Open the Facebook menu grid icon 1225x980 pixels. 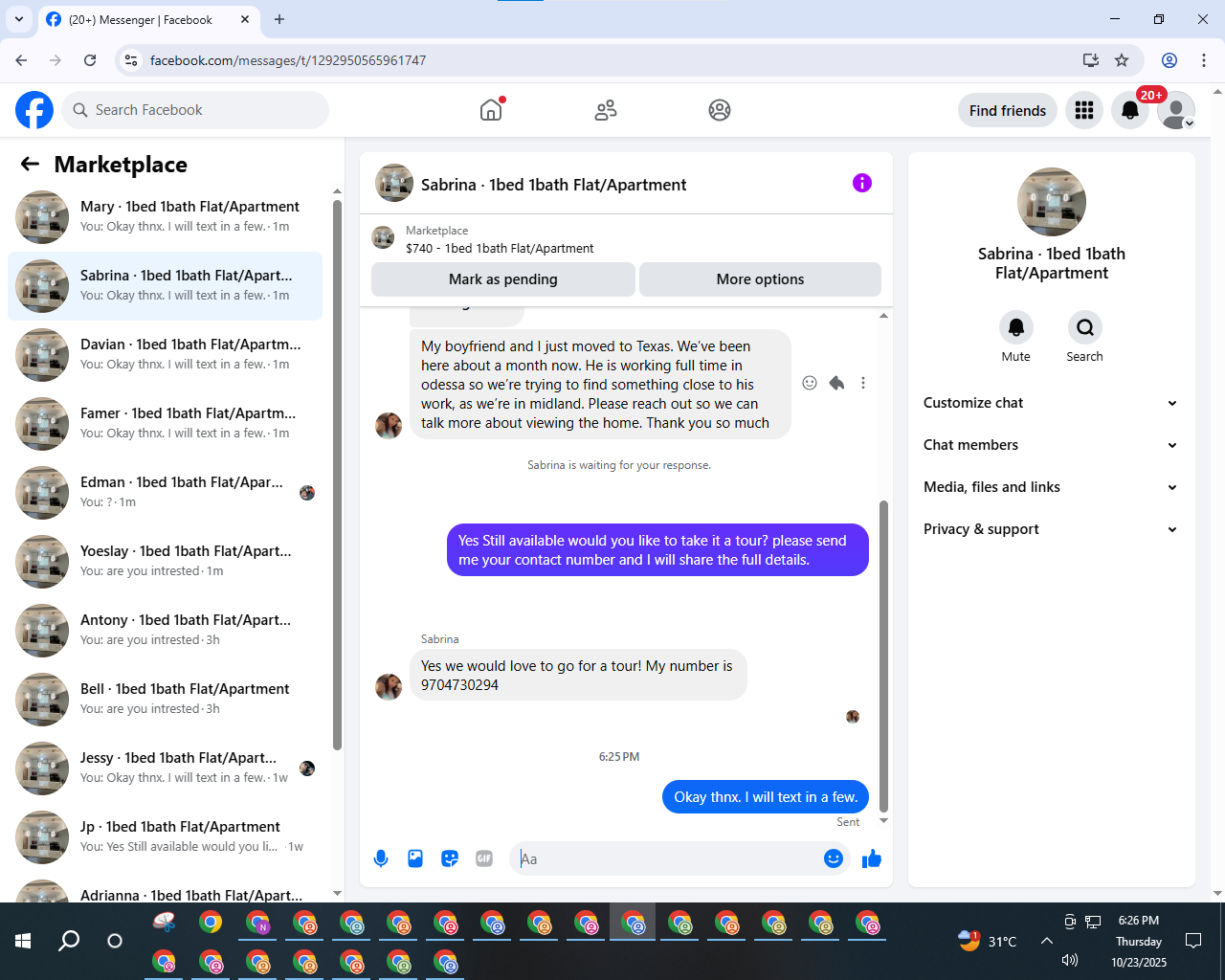(x=1084, y=111)
